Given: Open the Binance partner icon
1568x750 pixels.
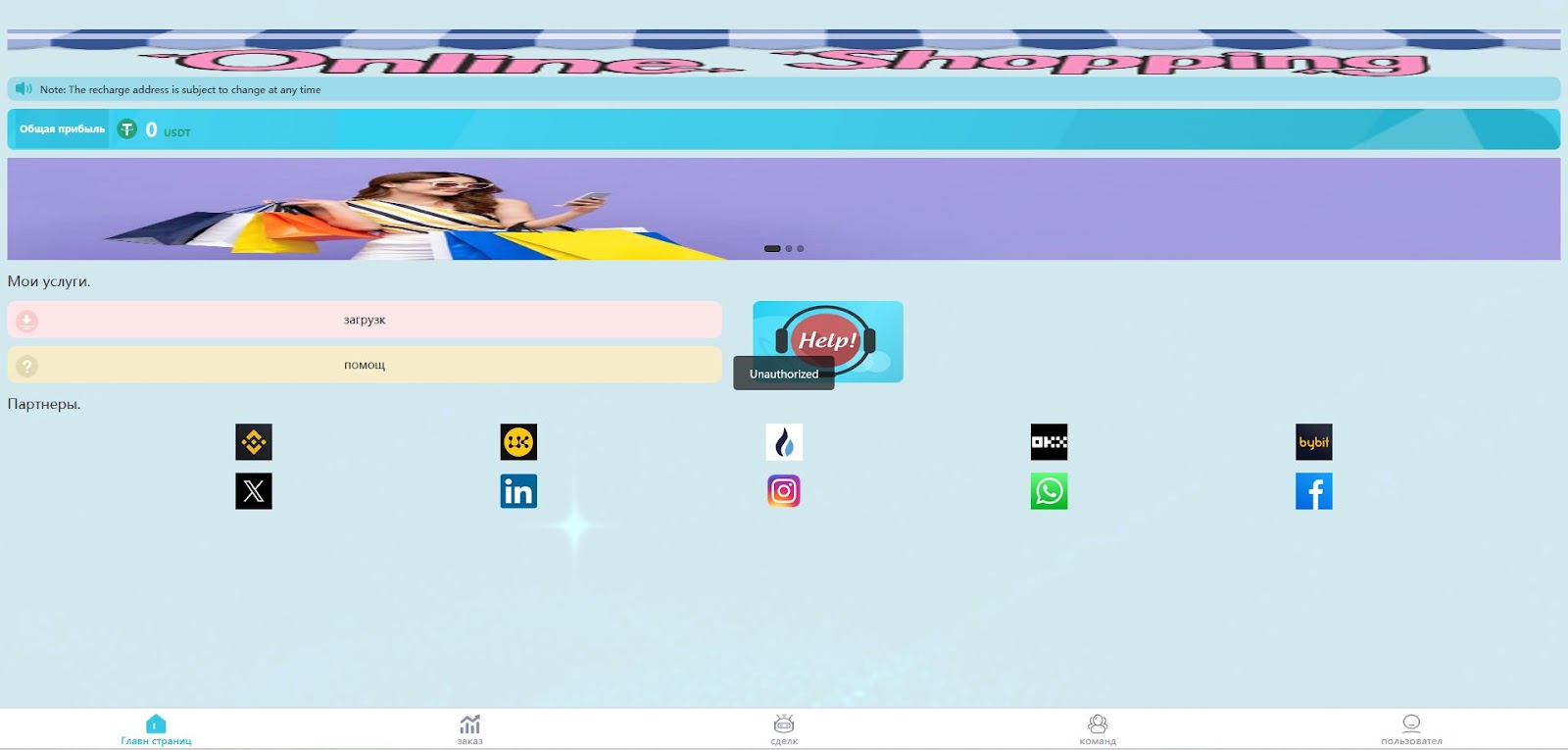Looking at the screenshot, I should (254, 442).
